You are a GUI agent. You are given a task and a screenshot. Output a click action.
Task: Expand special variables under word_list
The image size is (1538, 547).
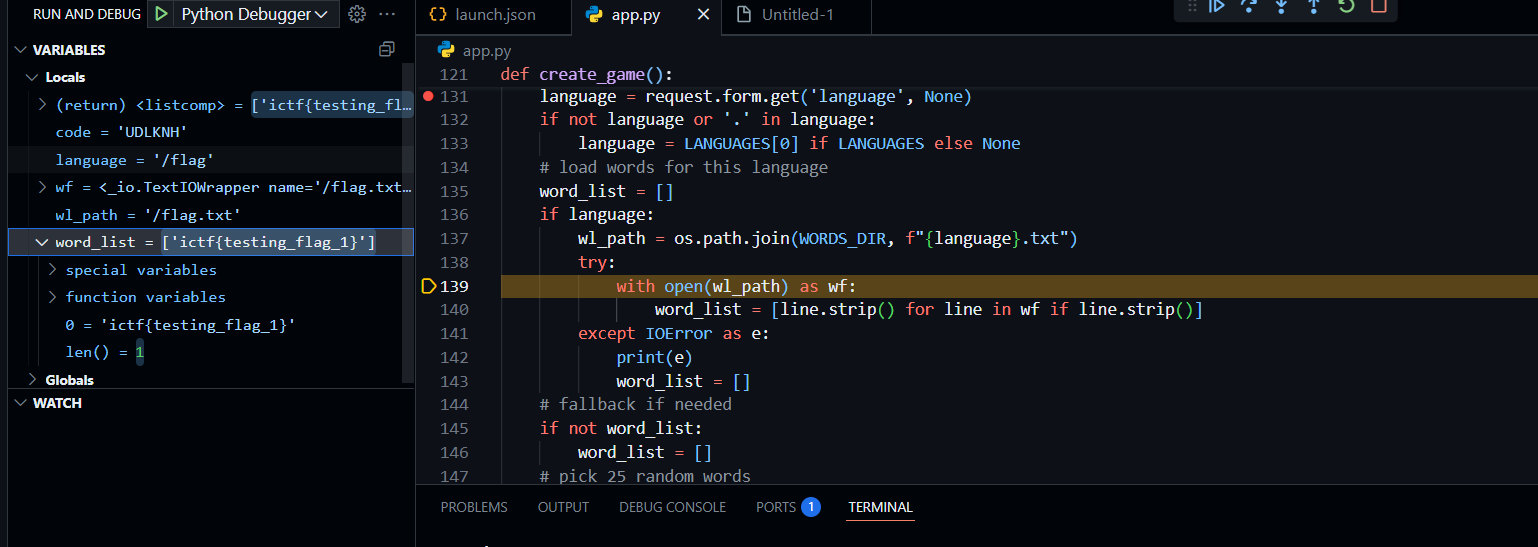[x=52, y=270]
